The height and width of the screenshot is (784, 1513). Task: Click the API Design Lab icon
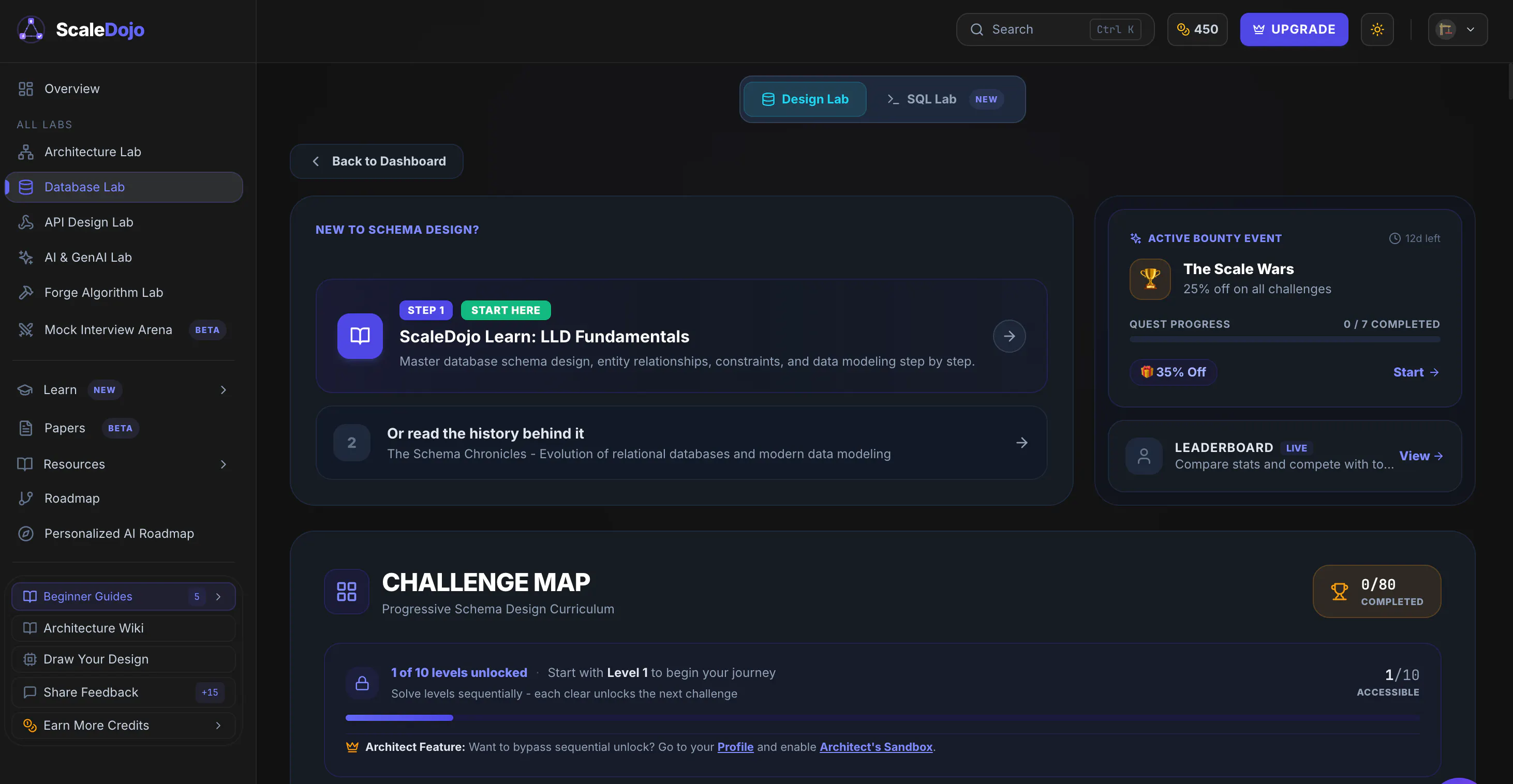[25, 222]
